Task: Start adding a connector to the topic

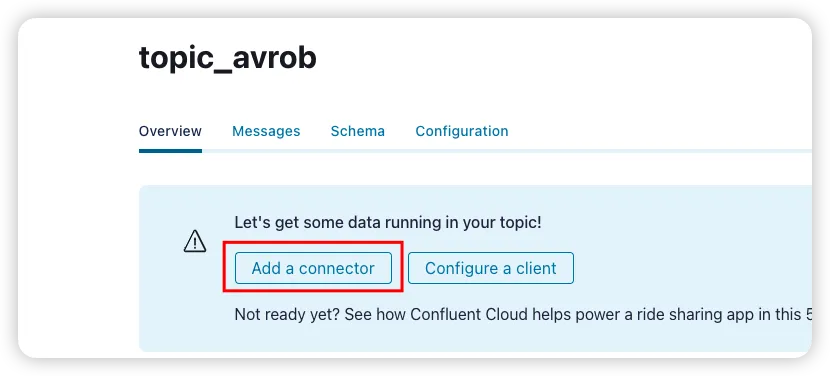Action: (313, 268)
